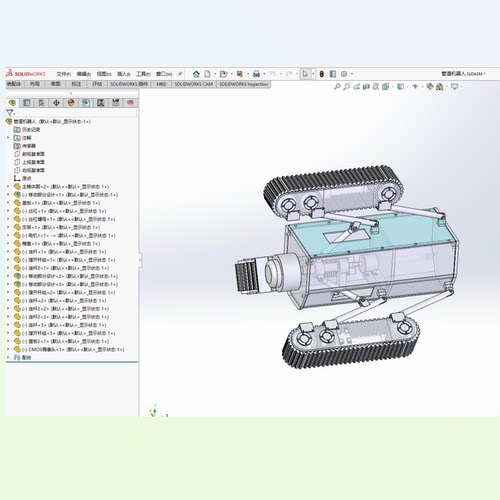Open the File Properties icon
This screenshot has width=500, height=500.
coord(333,74)
